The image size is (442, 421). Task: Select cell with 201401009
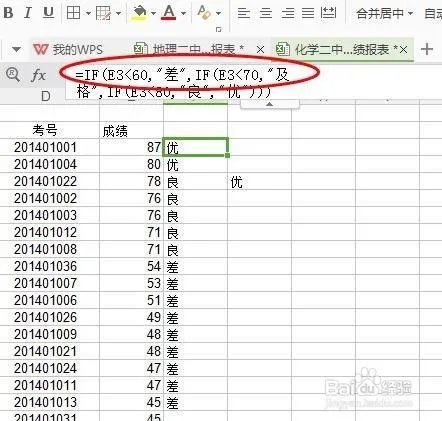coord(50,334)
